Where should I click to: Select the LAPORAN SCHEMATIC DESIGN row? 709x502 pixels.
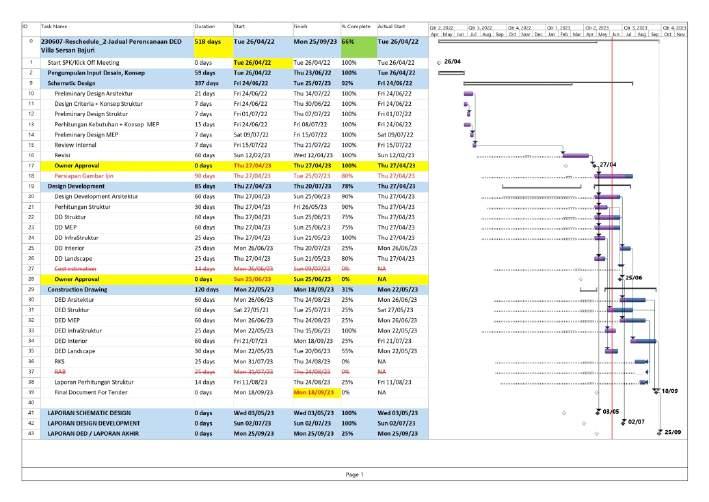(x=225, y=413)
